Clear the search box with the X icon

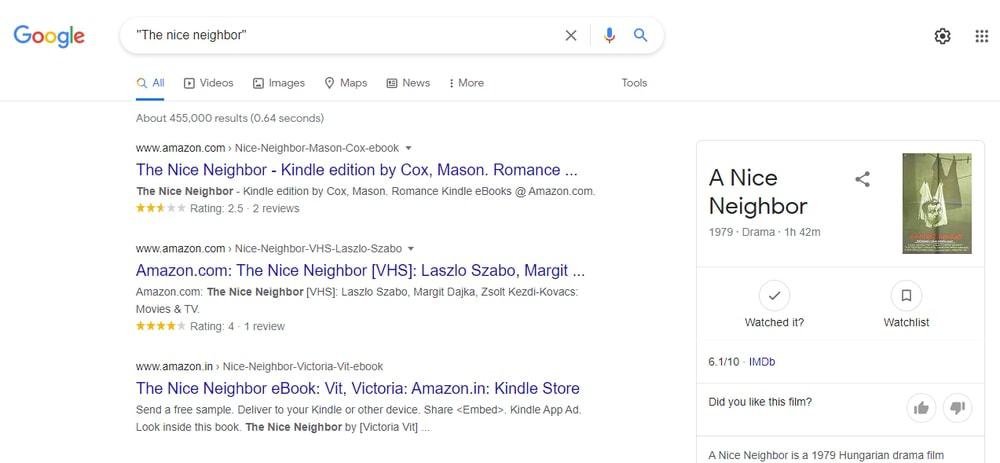pyautogui.click(x=571, y=36)
